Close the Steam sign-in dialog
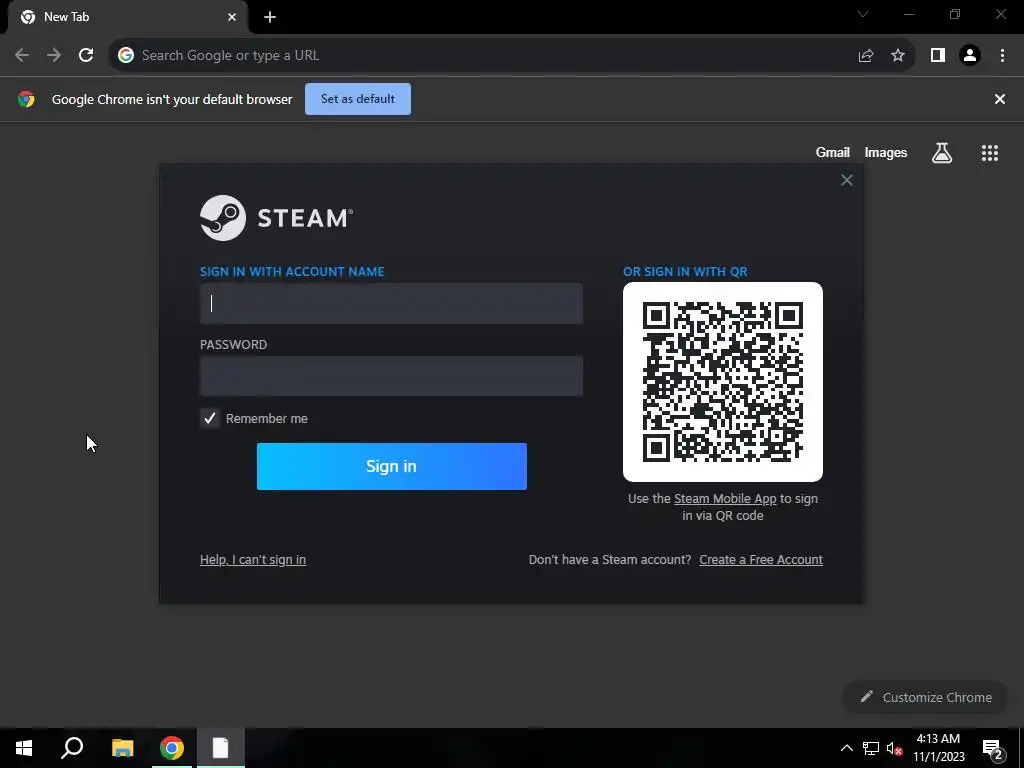Screen dimensions: 1024x768 [x=846, y=180]
